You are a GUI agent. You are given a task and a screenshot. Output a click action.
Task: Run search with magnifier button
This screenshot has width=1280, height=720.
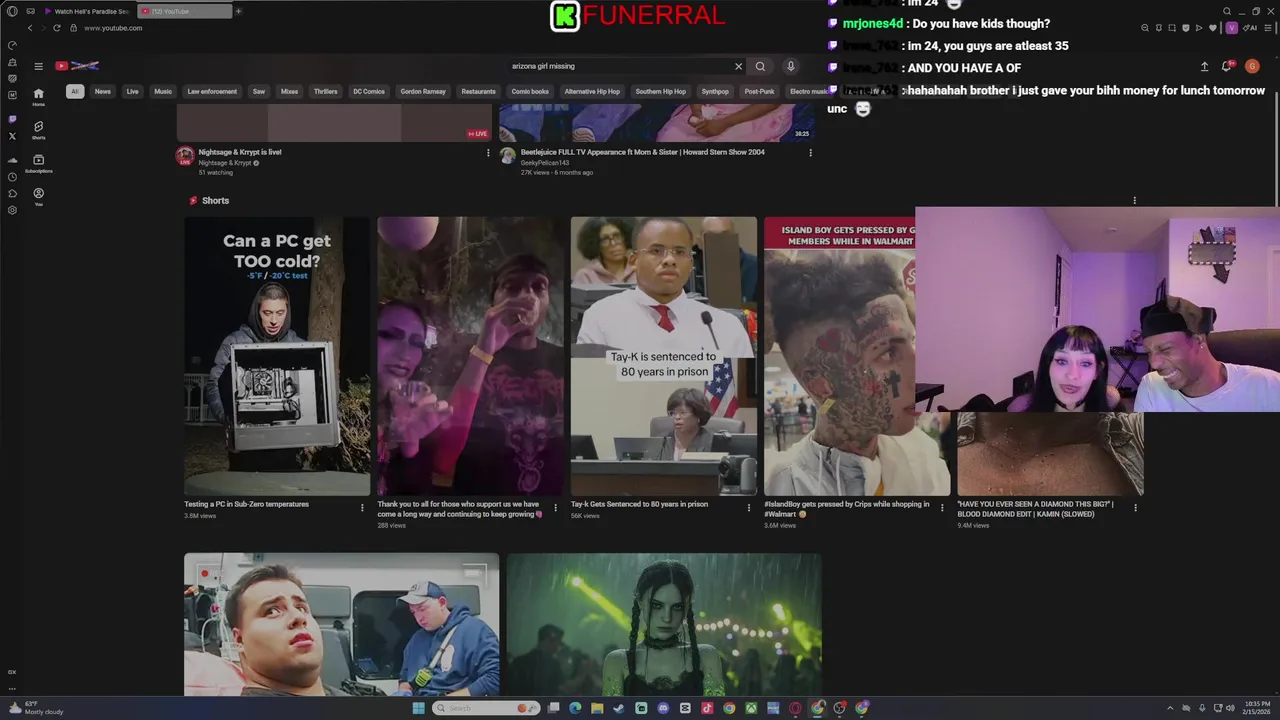[x=760, y=66]
